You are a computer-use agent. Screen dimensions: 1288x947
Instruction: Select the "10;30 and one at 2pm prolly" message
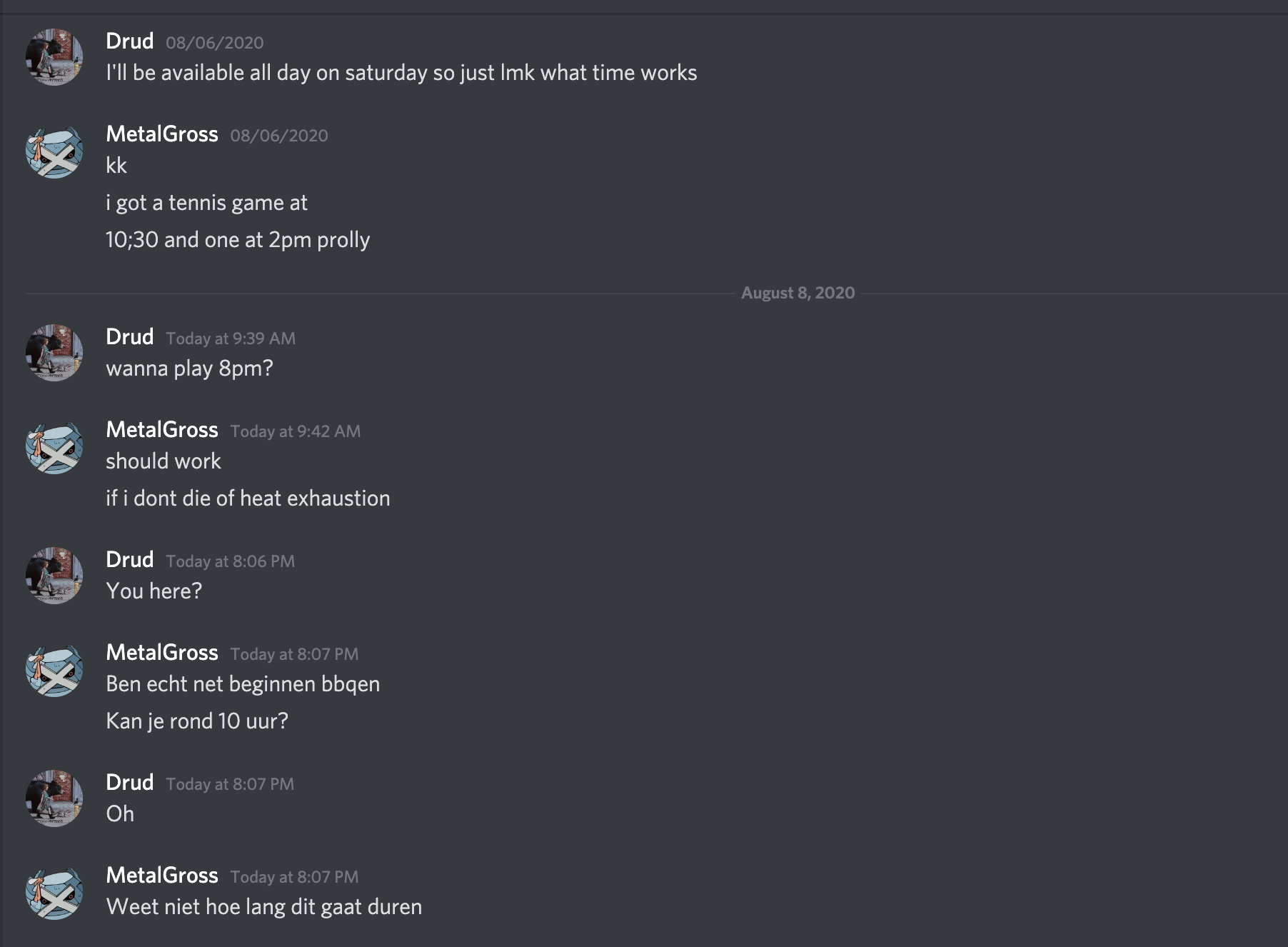pos(238,240)
